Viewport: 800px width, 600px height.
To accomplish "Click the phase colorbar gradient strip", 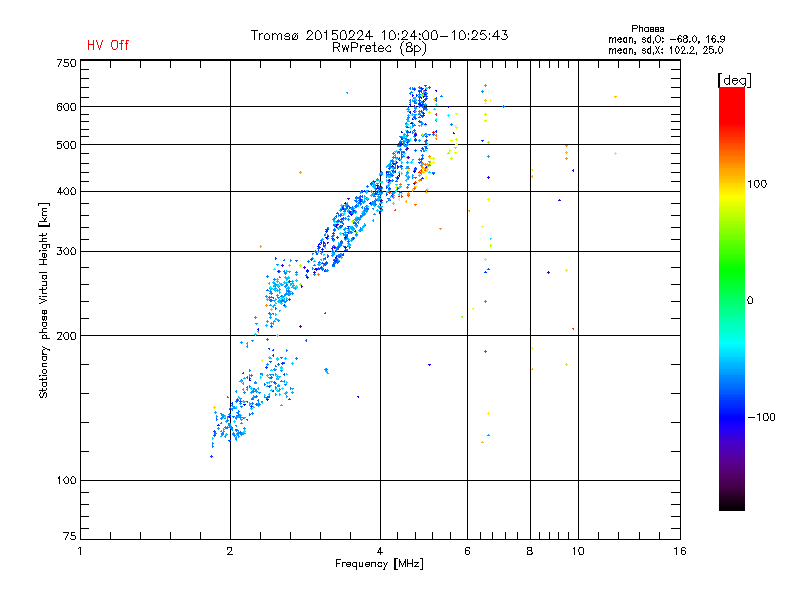I will click(x=732, y=298).
